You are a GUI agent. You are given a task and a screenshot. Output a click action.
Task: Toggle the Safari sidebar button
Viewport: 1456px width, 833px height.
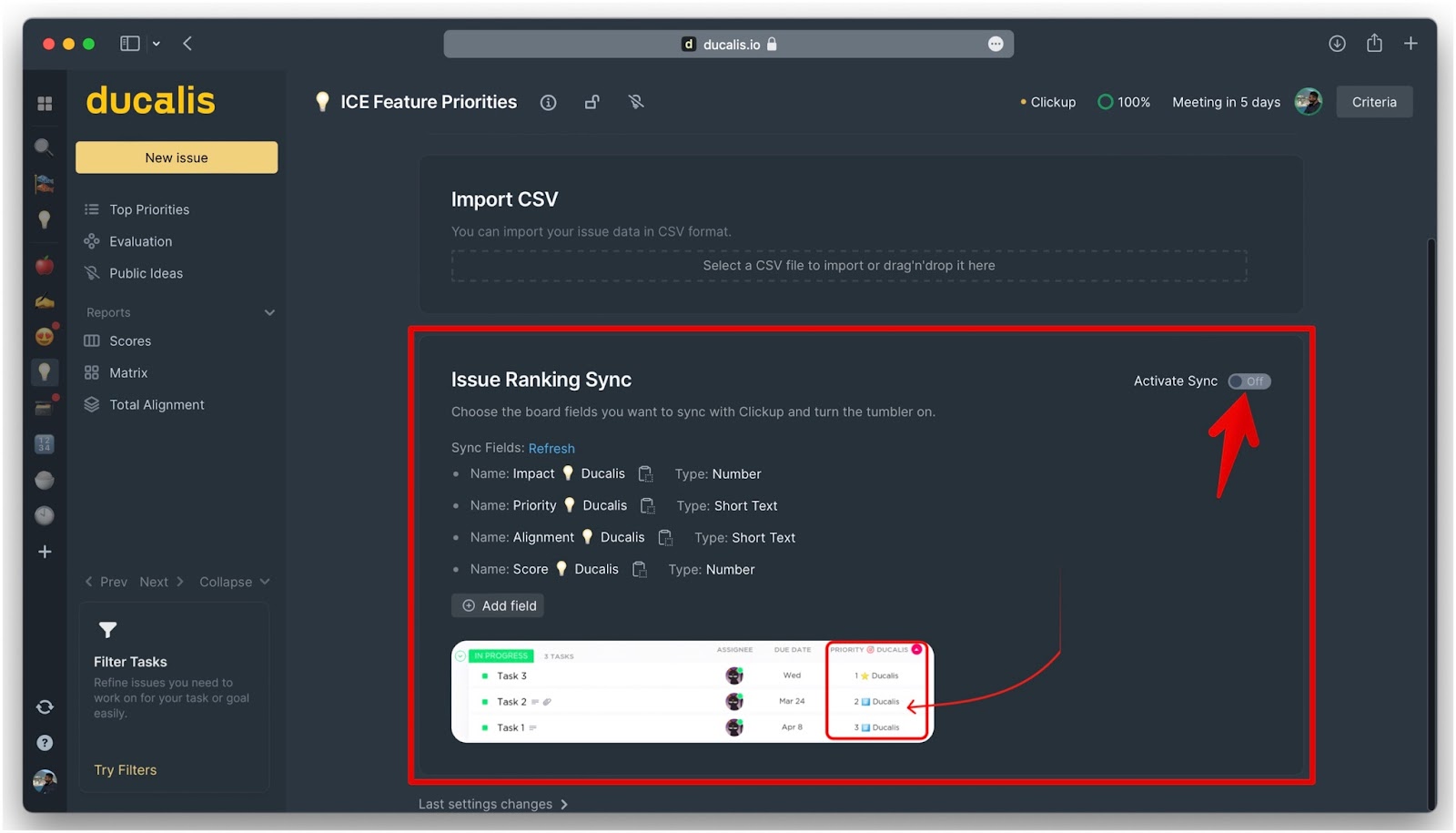130,43
